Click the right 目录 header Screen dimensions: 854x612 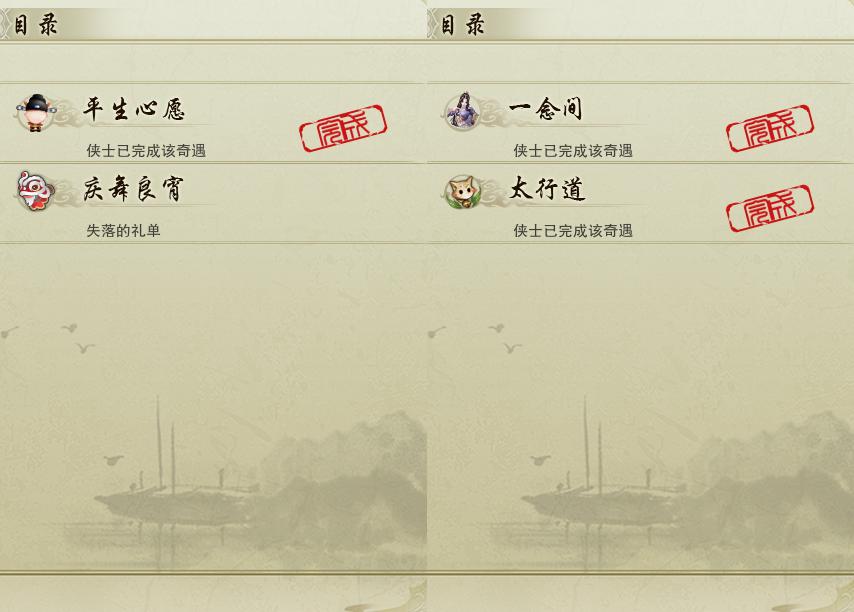click(462, 25)
